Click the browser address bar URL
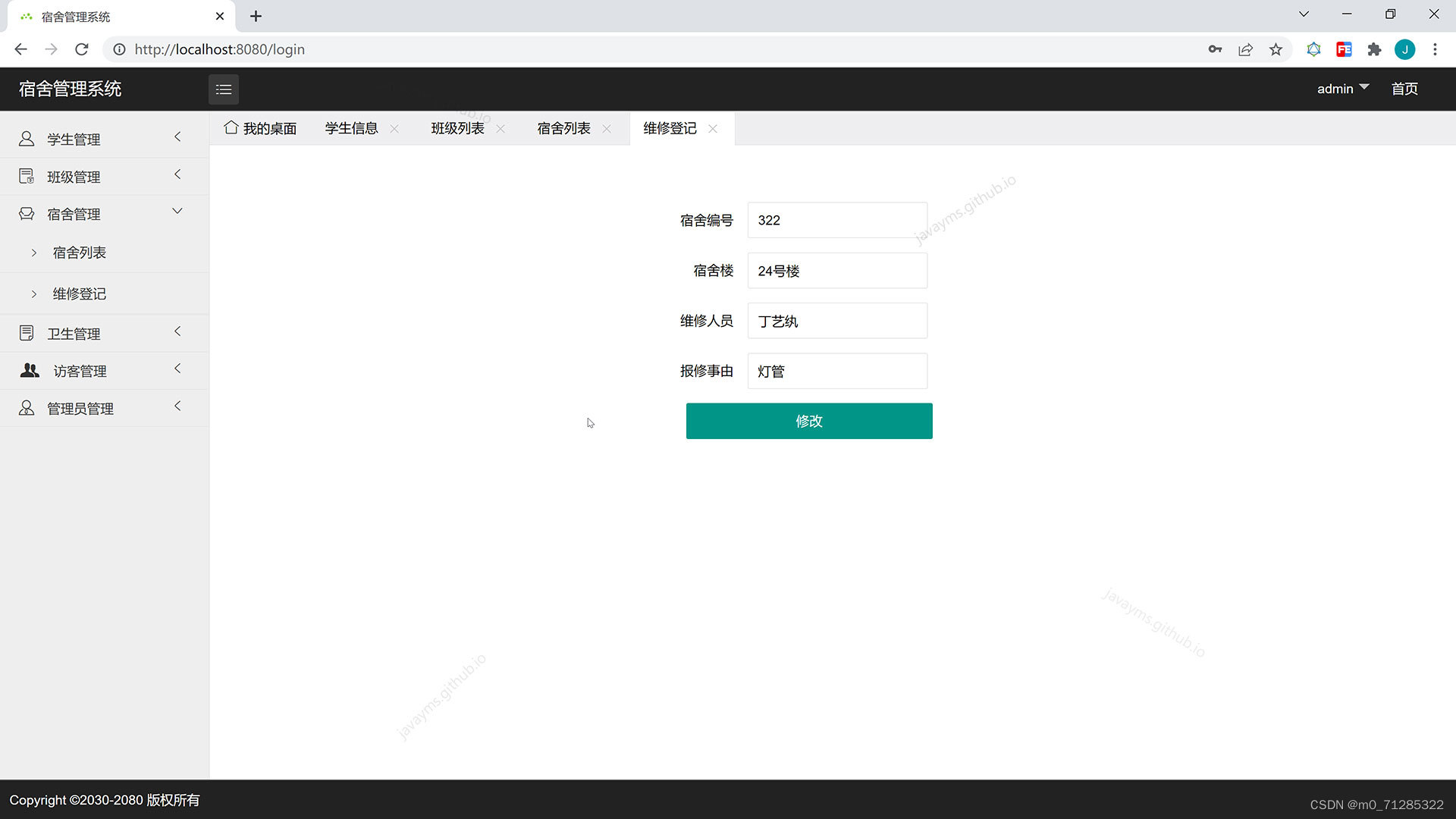1456x819 pixels. tap(219, 49)
